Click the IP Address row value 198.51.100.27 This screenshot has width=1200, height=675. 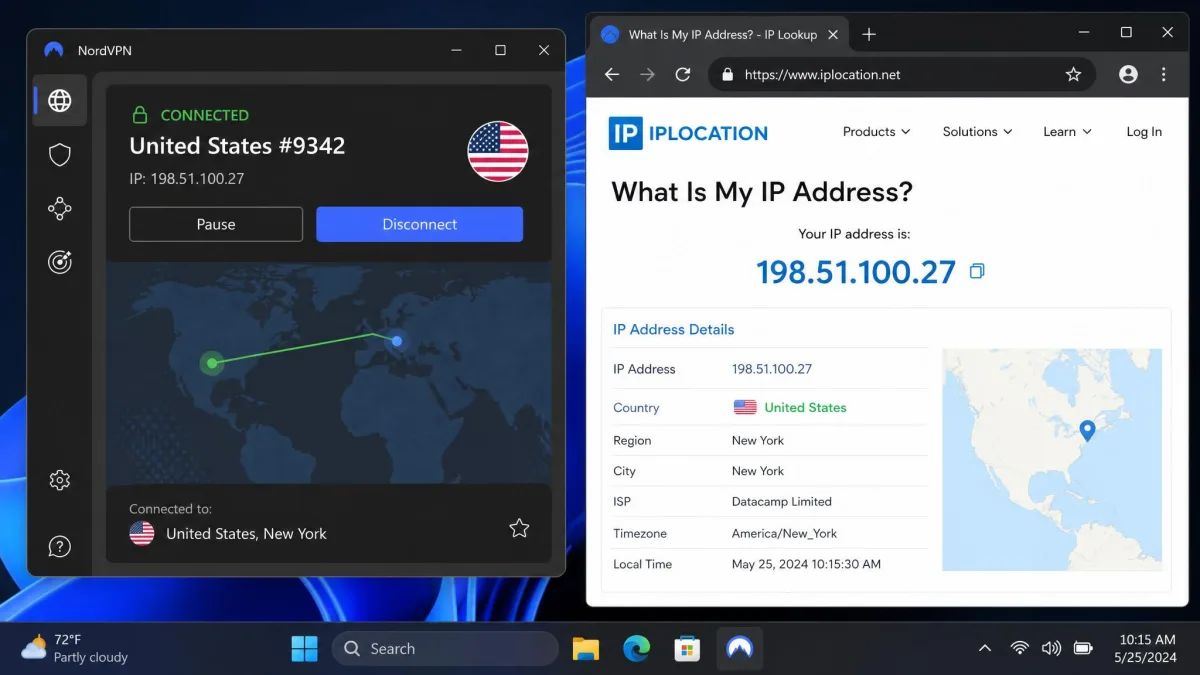click(x=772, y=369)
